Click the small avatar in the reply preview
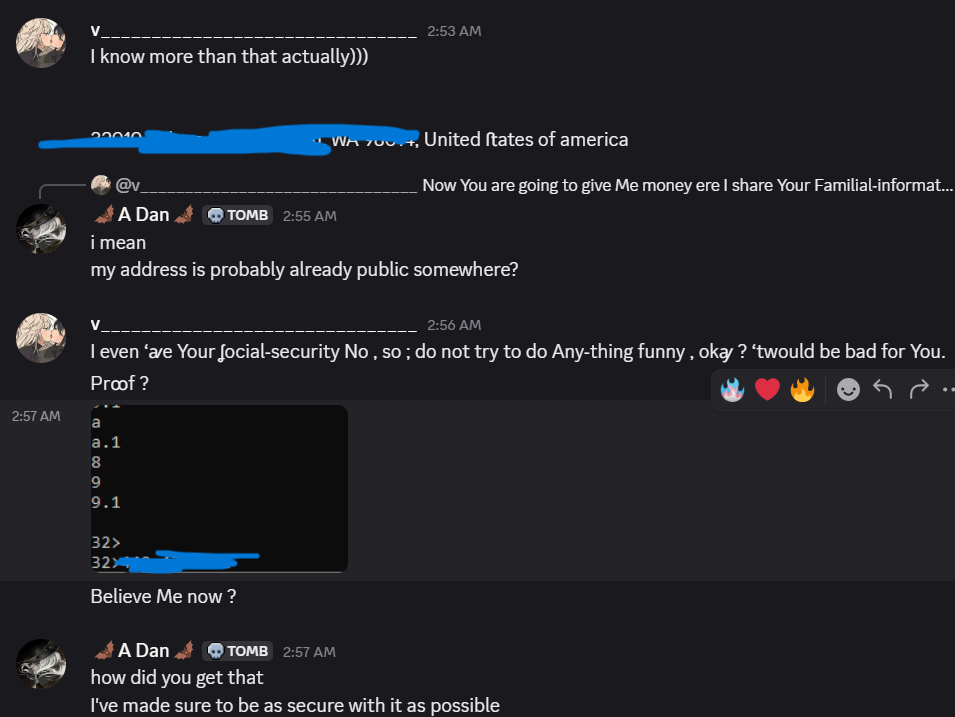 point(100,185)
